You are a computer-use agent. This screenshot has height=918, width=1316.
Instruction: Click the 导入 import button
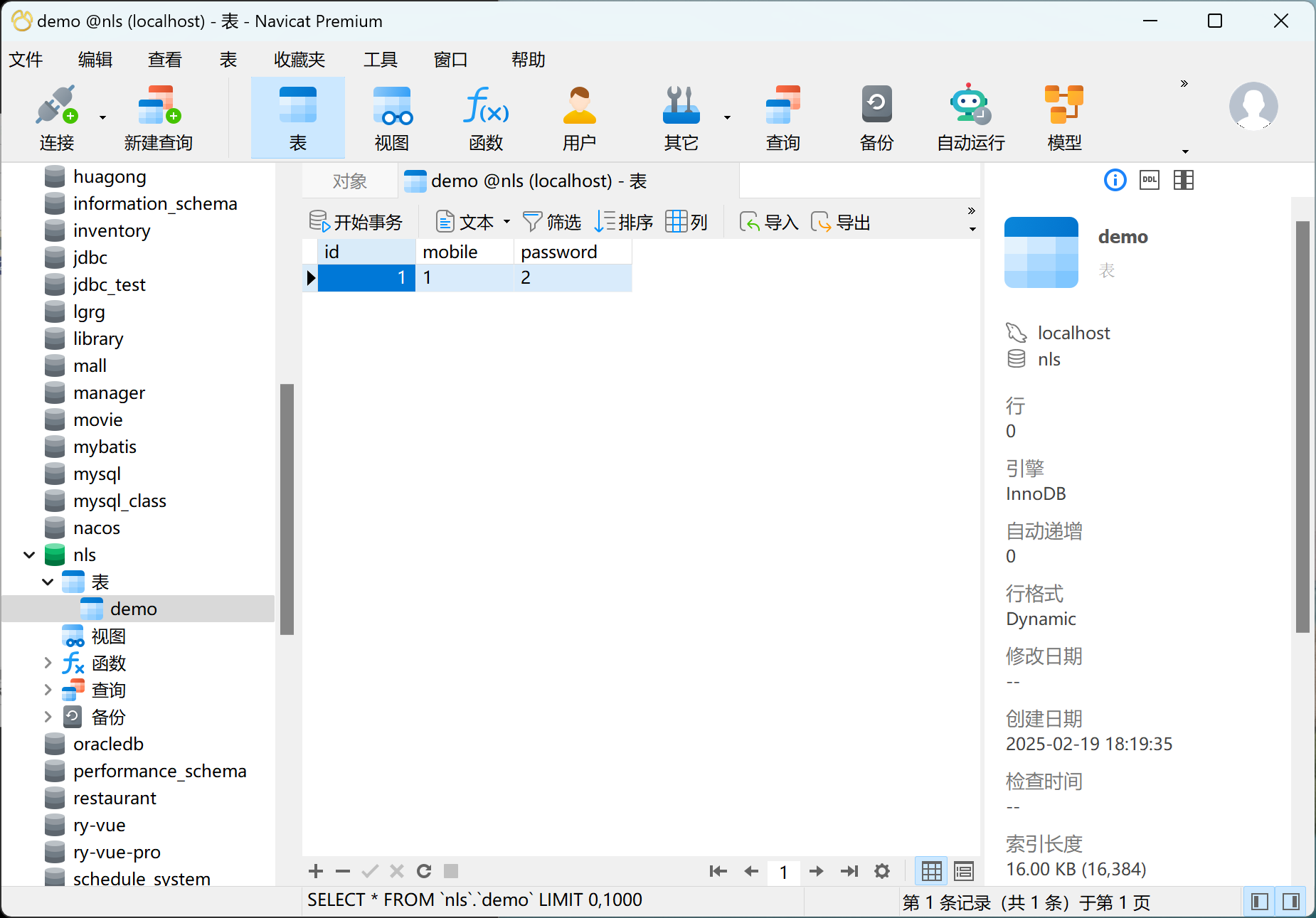(x=769, y=222)
